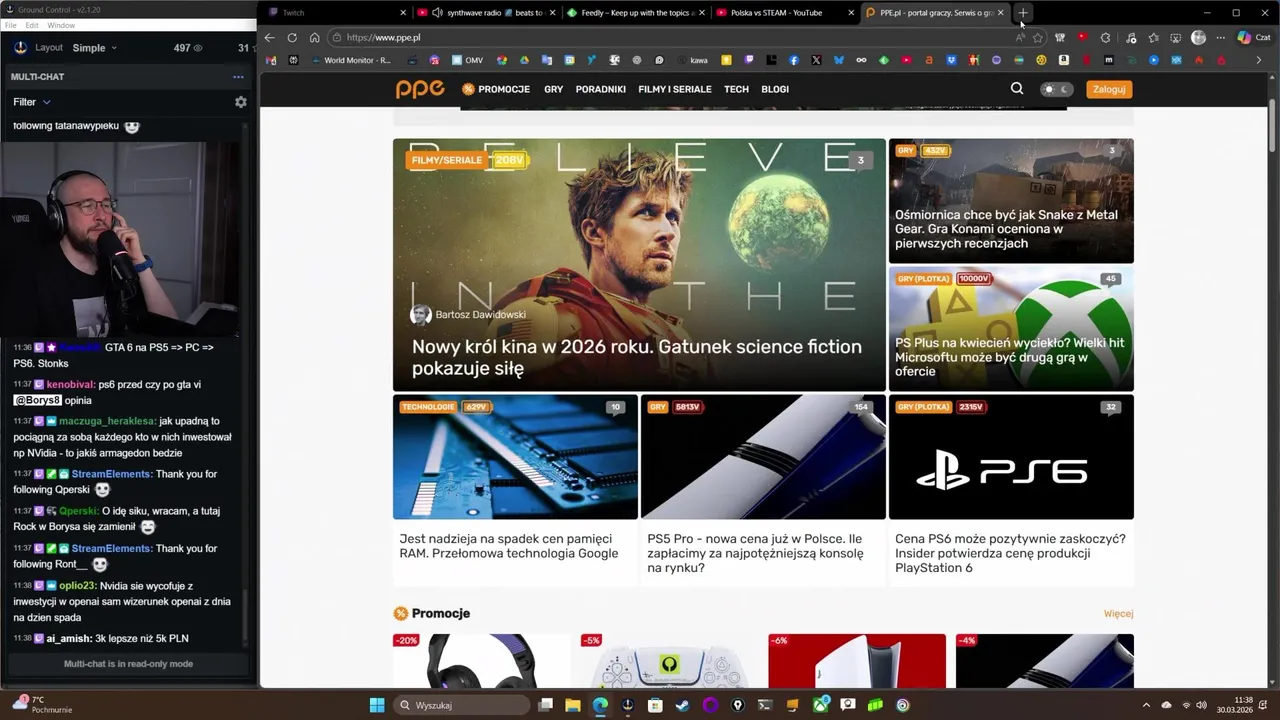Open Steam from the taskbar
The width and height of the screenshot is (1280, 720).
click(x=682, y=705)
